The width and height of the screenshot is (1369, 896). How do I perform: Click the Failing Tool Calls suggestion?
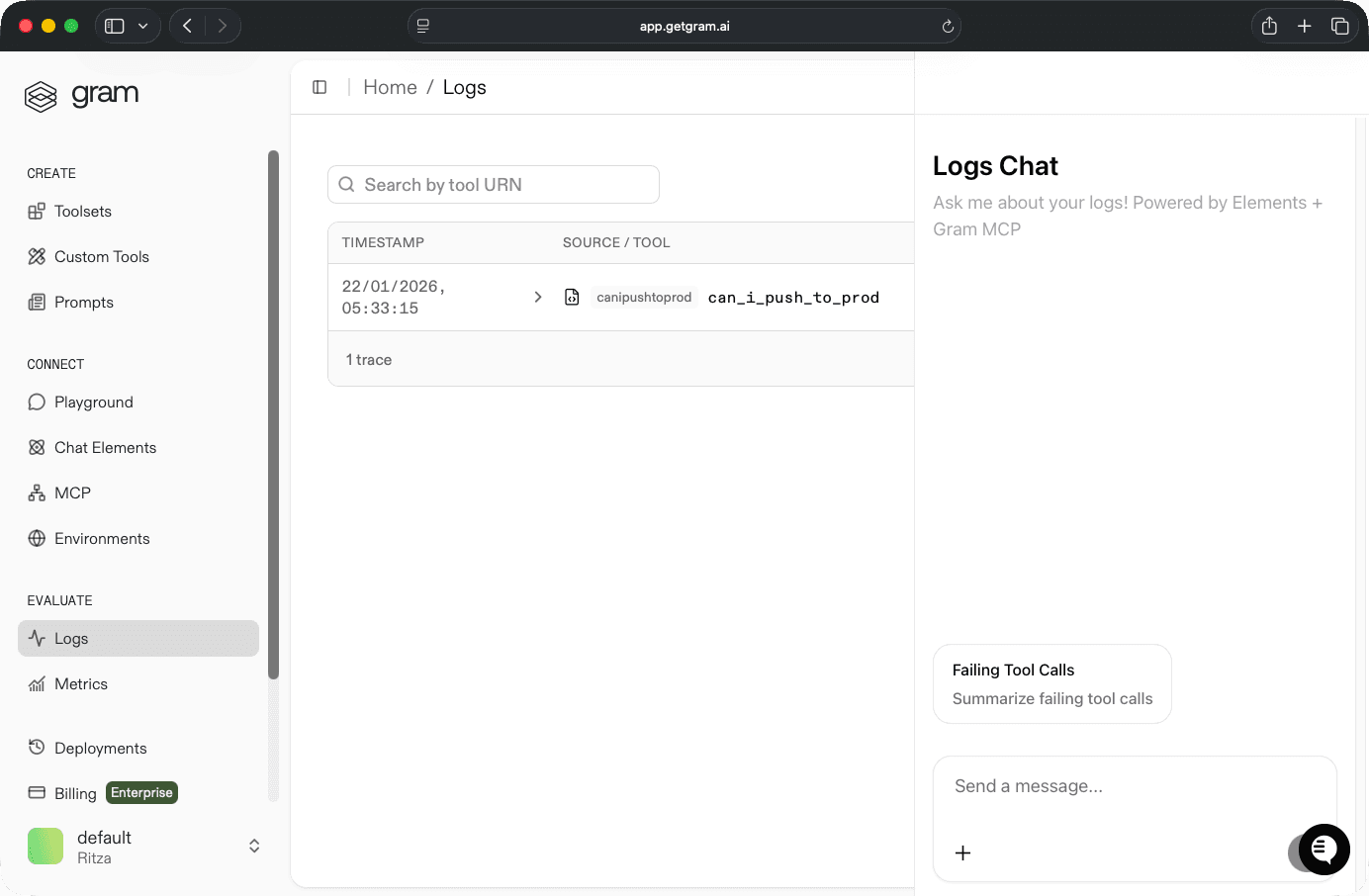click(1051, 683)
